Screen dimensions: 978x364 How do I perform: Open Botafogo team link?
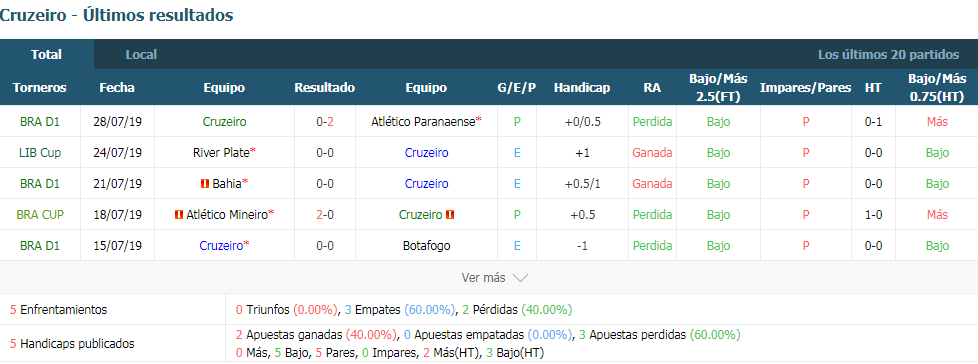tap(426, 246)
